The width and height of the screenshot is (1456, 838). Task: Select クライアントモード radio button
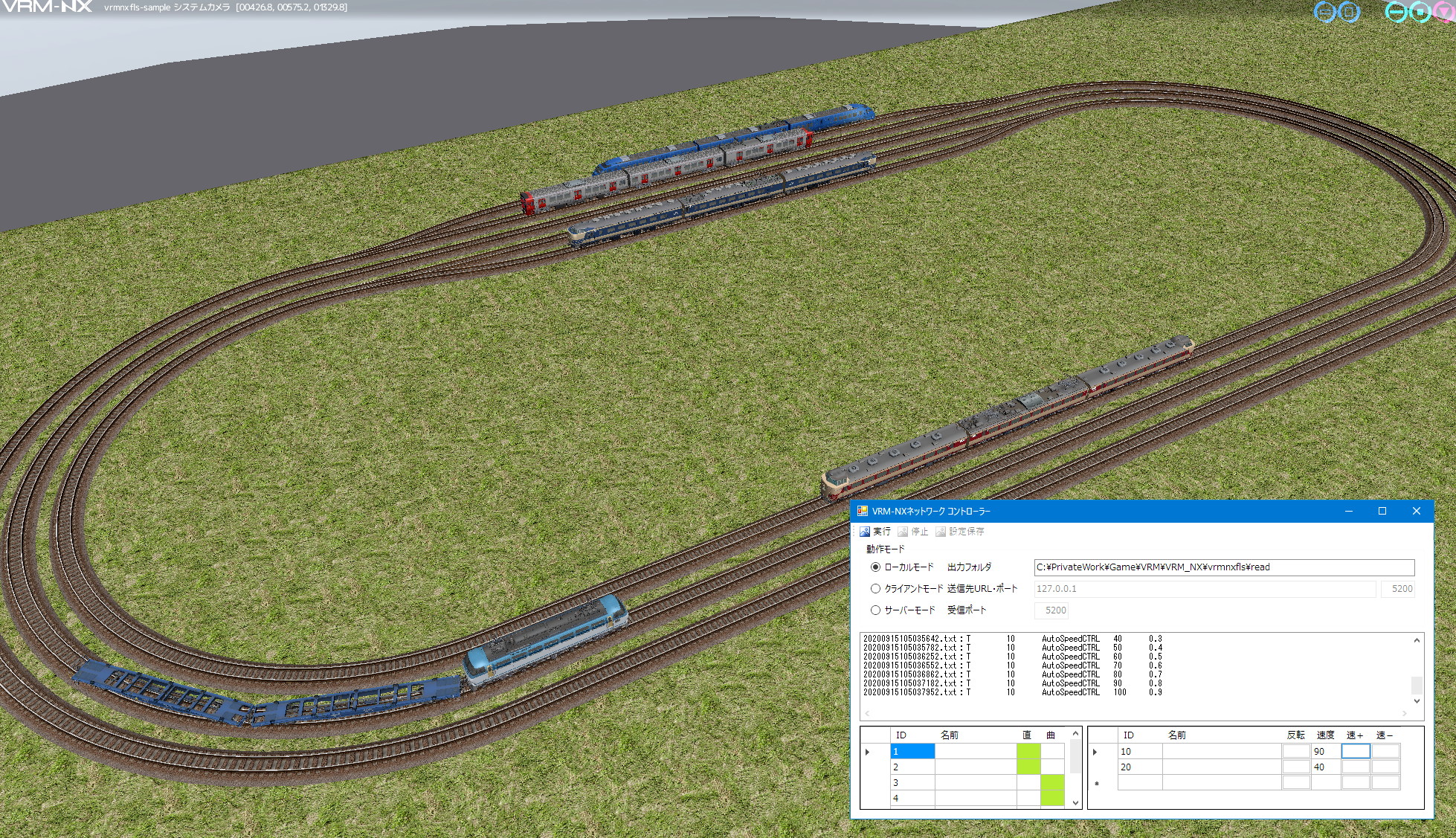pos(875,589)
